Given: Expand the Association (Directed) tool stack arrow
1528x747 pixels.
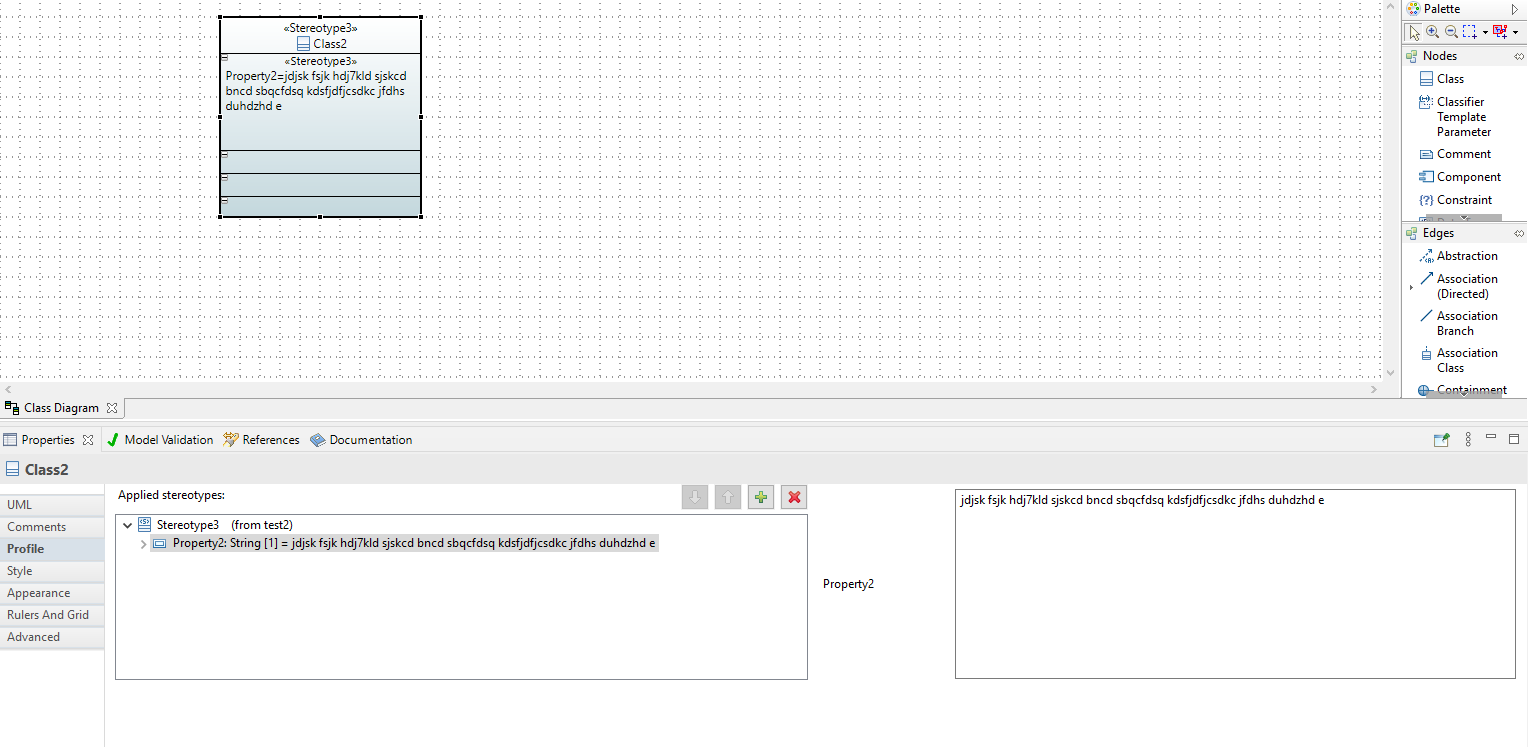Looking at the screenshot, I should (1411, 288).
